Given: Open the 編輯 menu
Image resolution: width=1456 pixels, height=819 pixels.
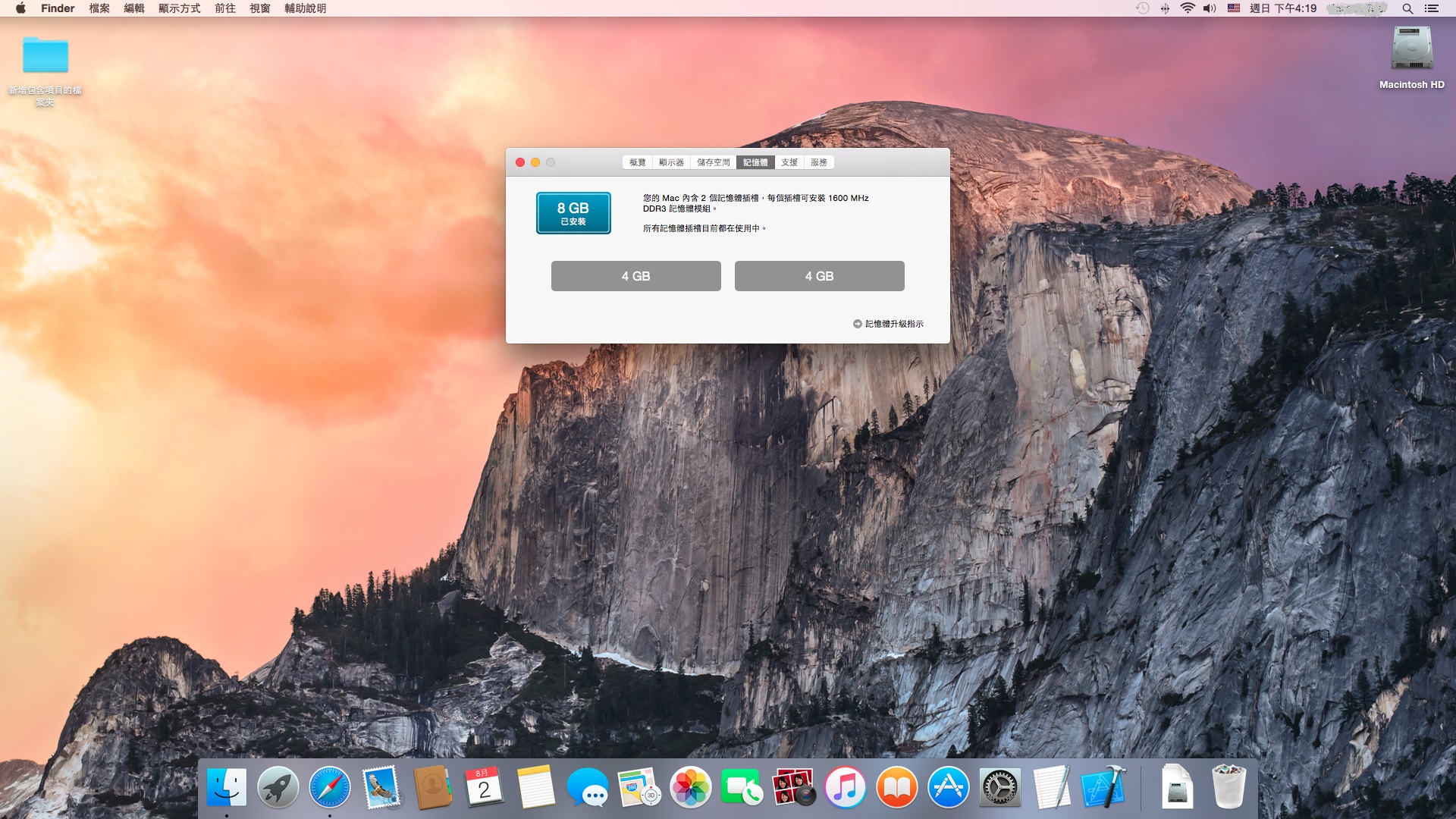Looking at the screenshot, I should [x=134, y=8].
